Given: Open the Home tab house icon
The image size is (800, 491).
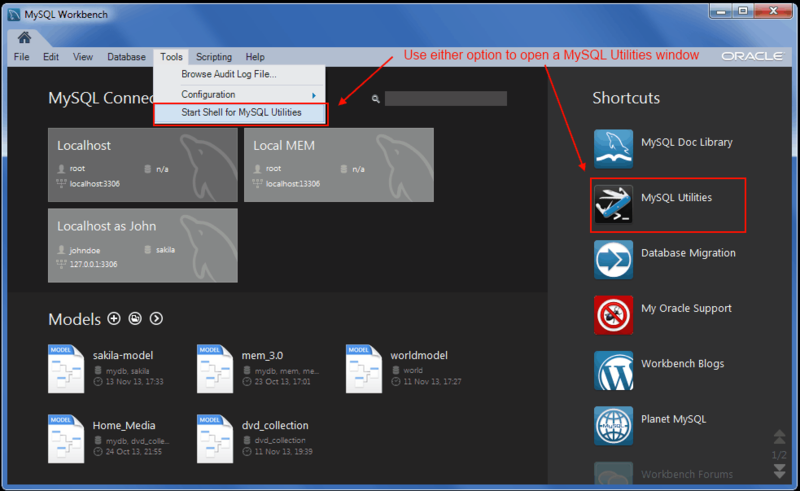Looking at the screenshot, I should pyautogui.click(x=24, y=37).
